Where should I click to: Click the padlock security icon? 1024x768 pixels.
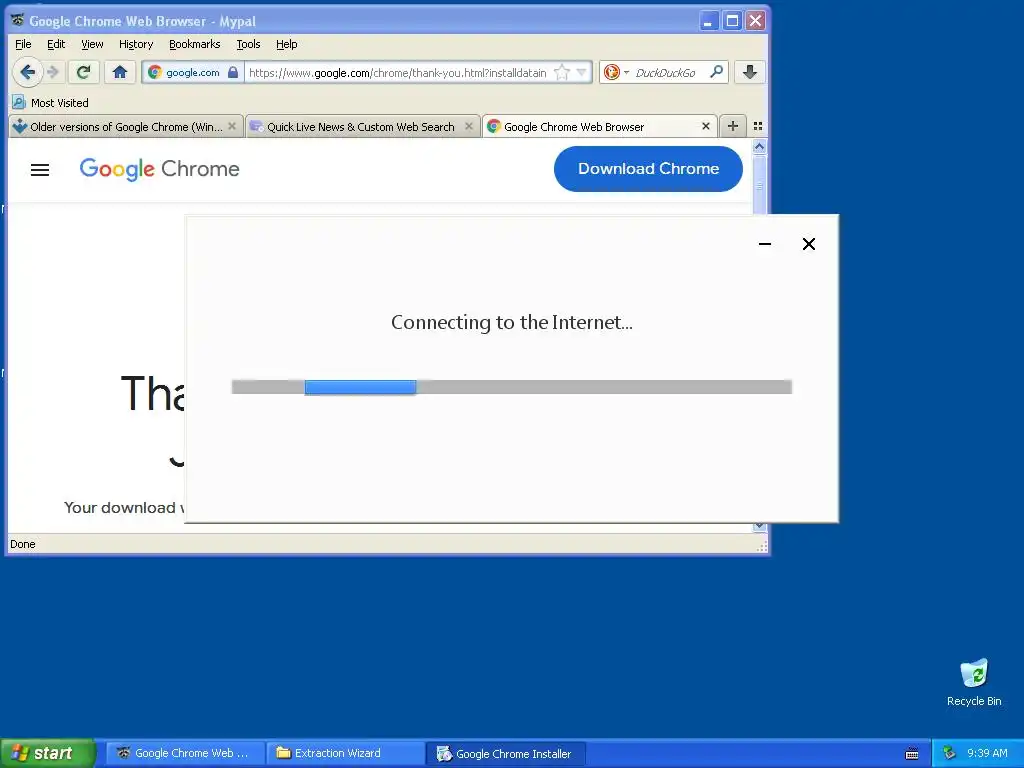coord(233,72)
